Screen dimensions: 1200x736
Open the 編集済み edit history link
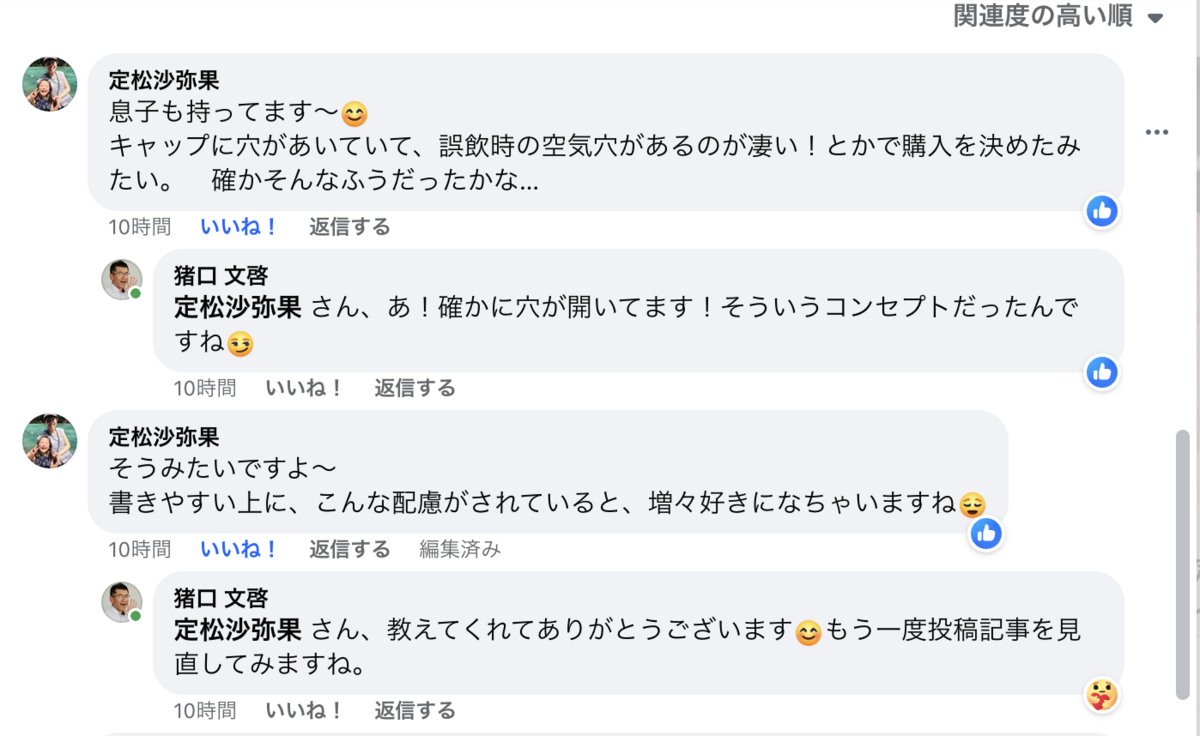tap(459, 549)
